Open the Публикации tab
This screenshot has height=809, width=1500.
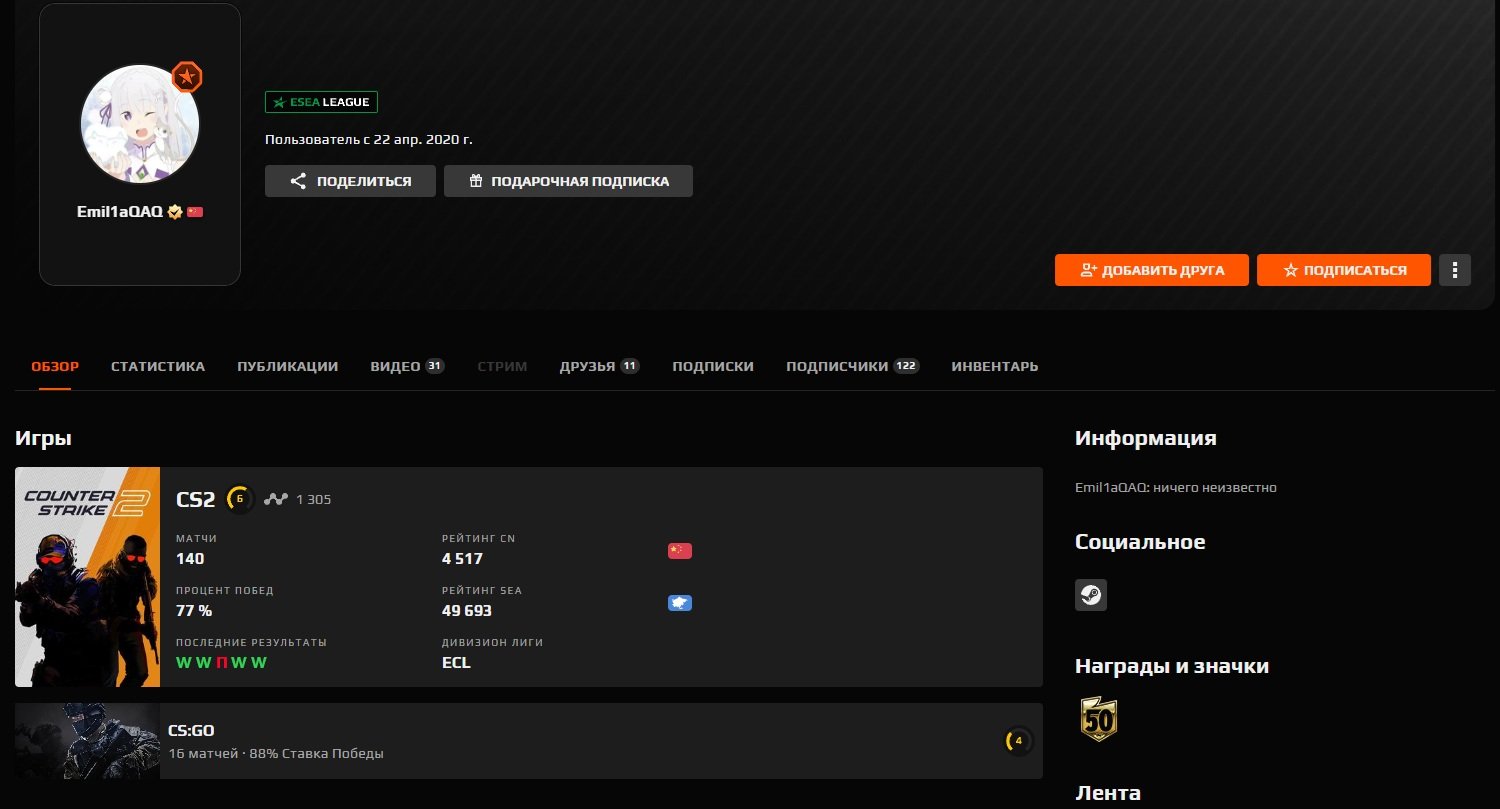(x=288, y=366)
